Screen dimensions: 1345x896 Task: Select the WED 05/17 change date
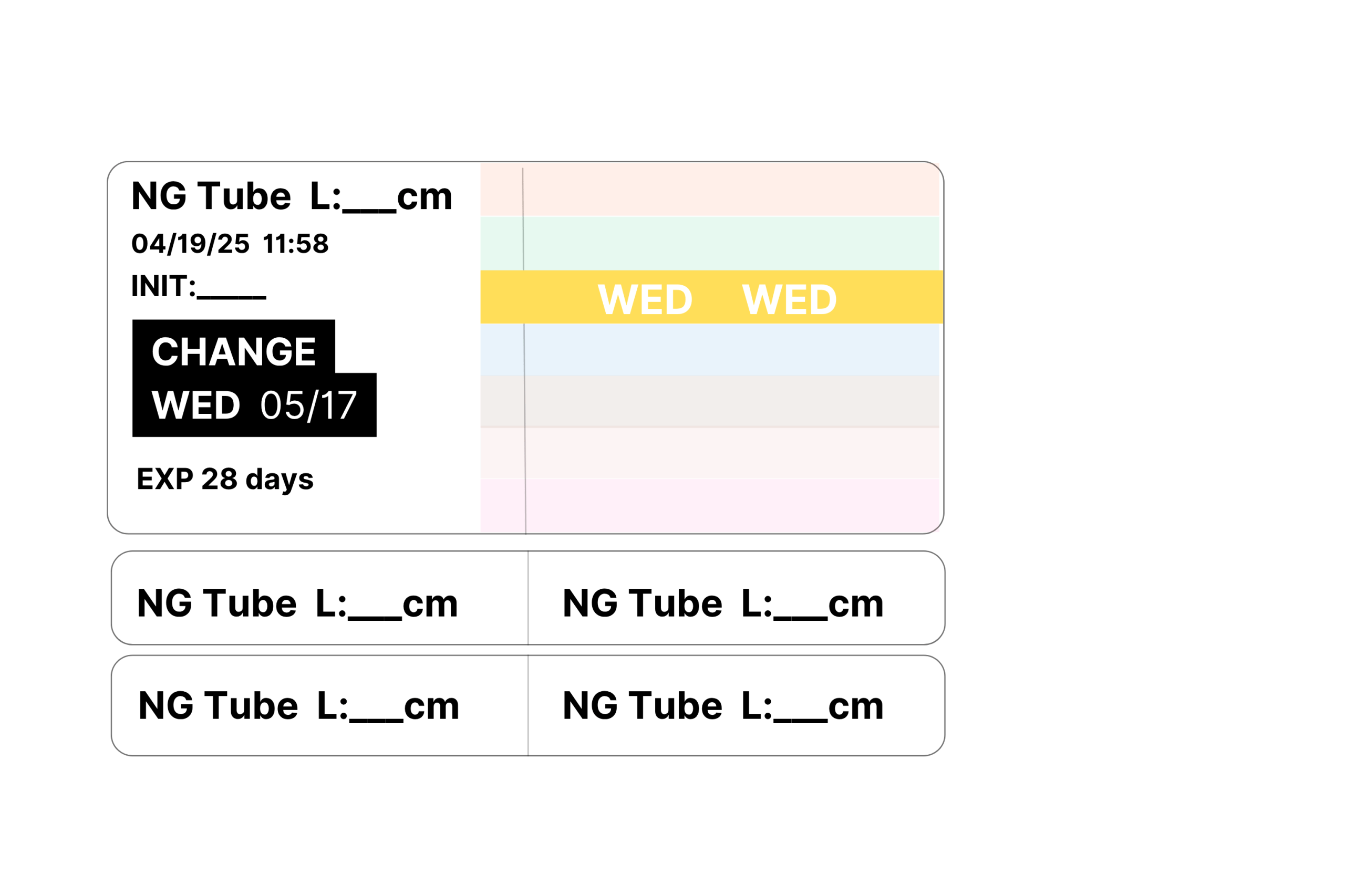coord(254,405)
